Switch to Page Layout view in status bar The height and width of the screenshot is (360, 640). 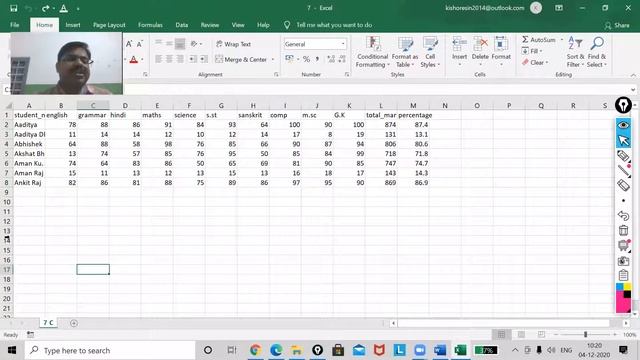[521, 335]
